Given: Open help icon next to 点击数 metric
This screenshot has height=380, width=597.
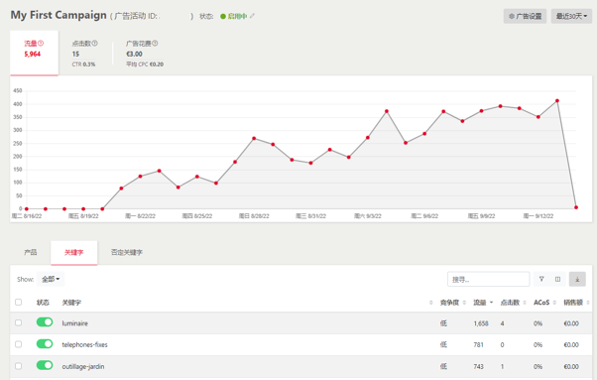Looking at the screenshot, I should point(95,43).
